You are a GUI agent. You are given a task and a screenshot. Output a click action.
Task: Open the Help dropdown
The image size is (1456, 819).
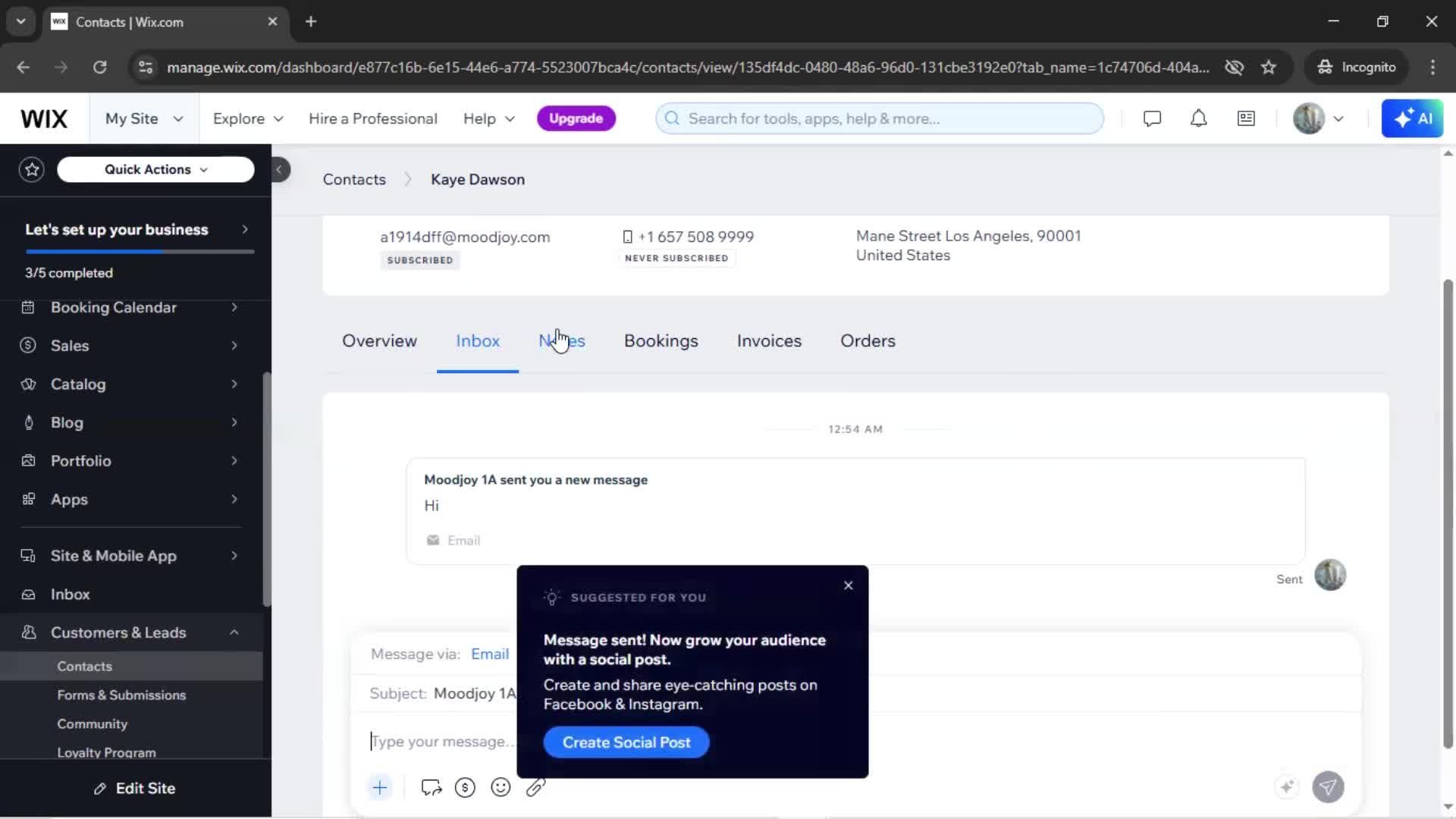[489, 118]
